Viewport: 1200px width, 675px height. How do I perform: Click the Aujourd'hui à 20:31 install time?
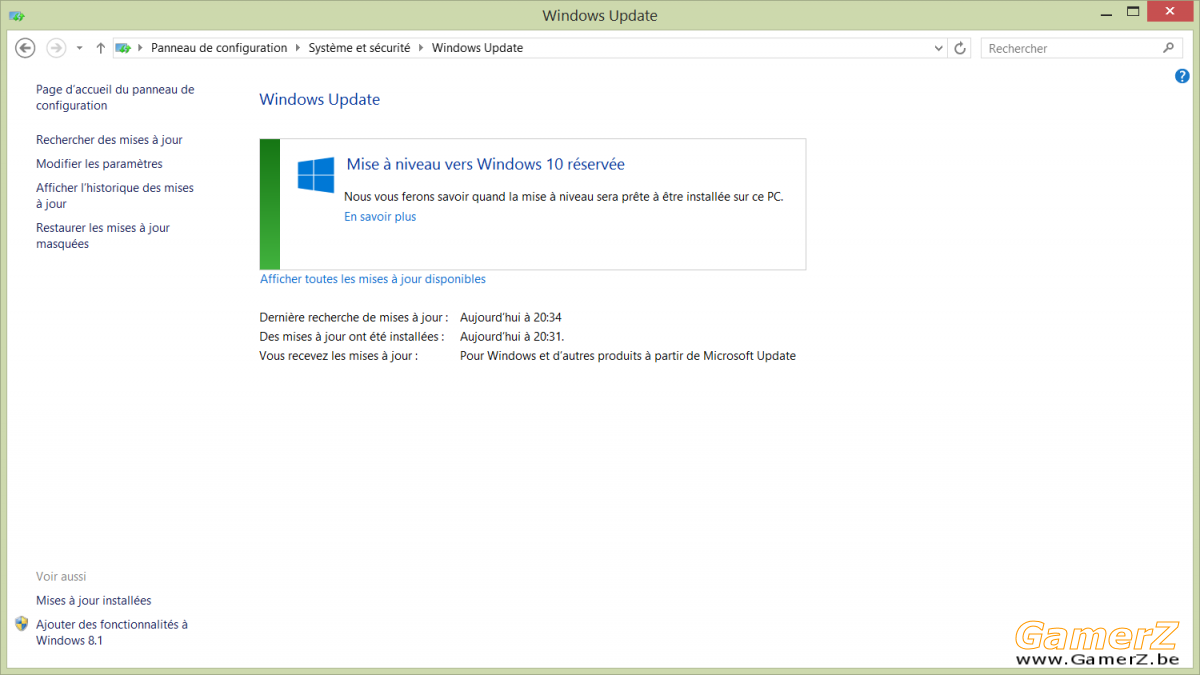pos(512,337)
